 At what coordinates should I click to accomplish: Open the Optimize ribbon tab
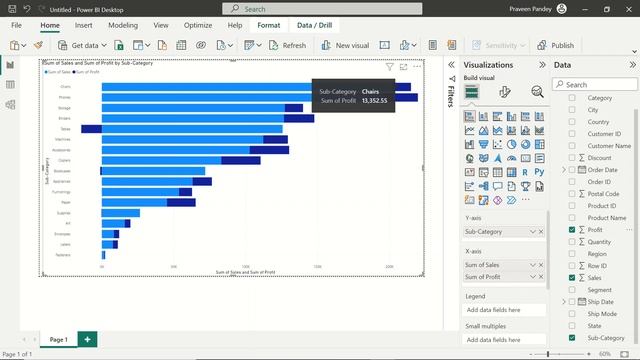click(x=198, y=25)
